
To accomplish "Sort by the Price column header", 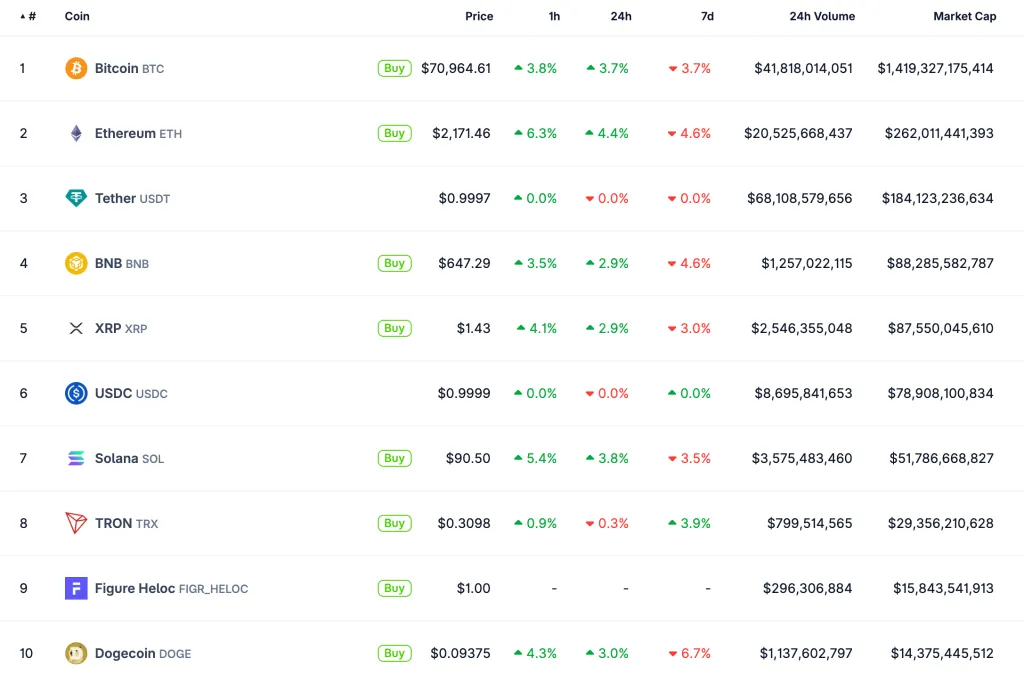I will [479, 16].
